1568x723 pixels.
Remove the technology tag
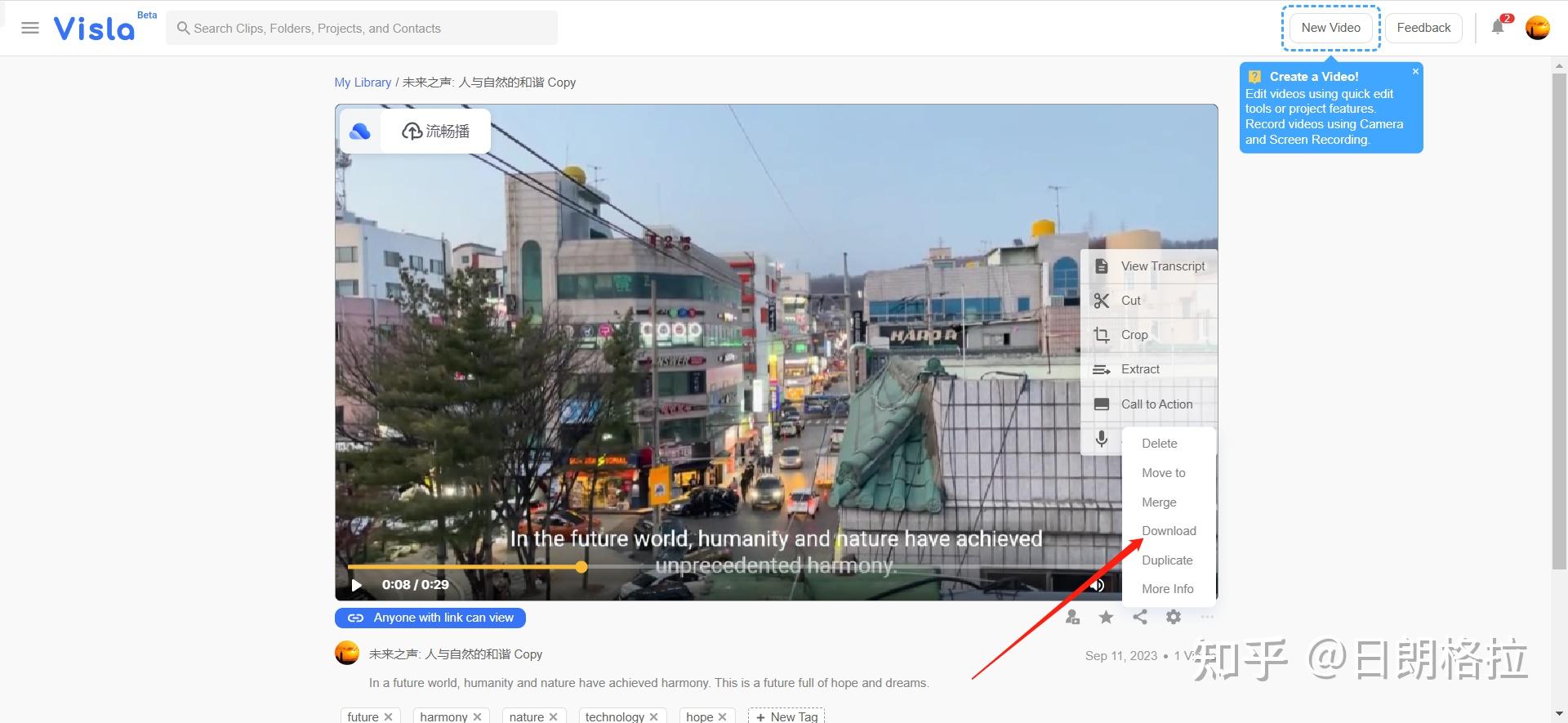[x=653, y=717]
